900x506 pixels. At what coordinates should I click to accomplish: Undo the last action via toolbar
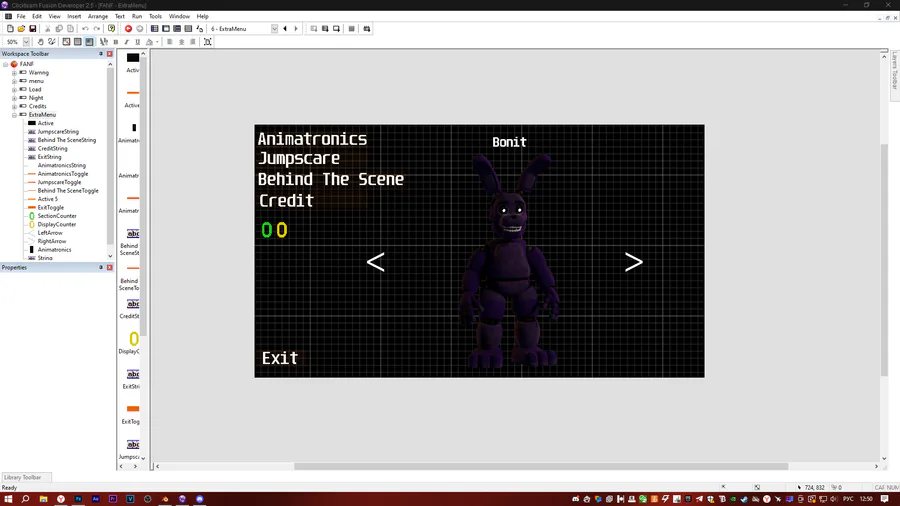(x=85, y=29)
